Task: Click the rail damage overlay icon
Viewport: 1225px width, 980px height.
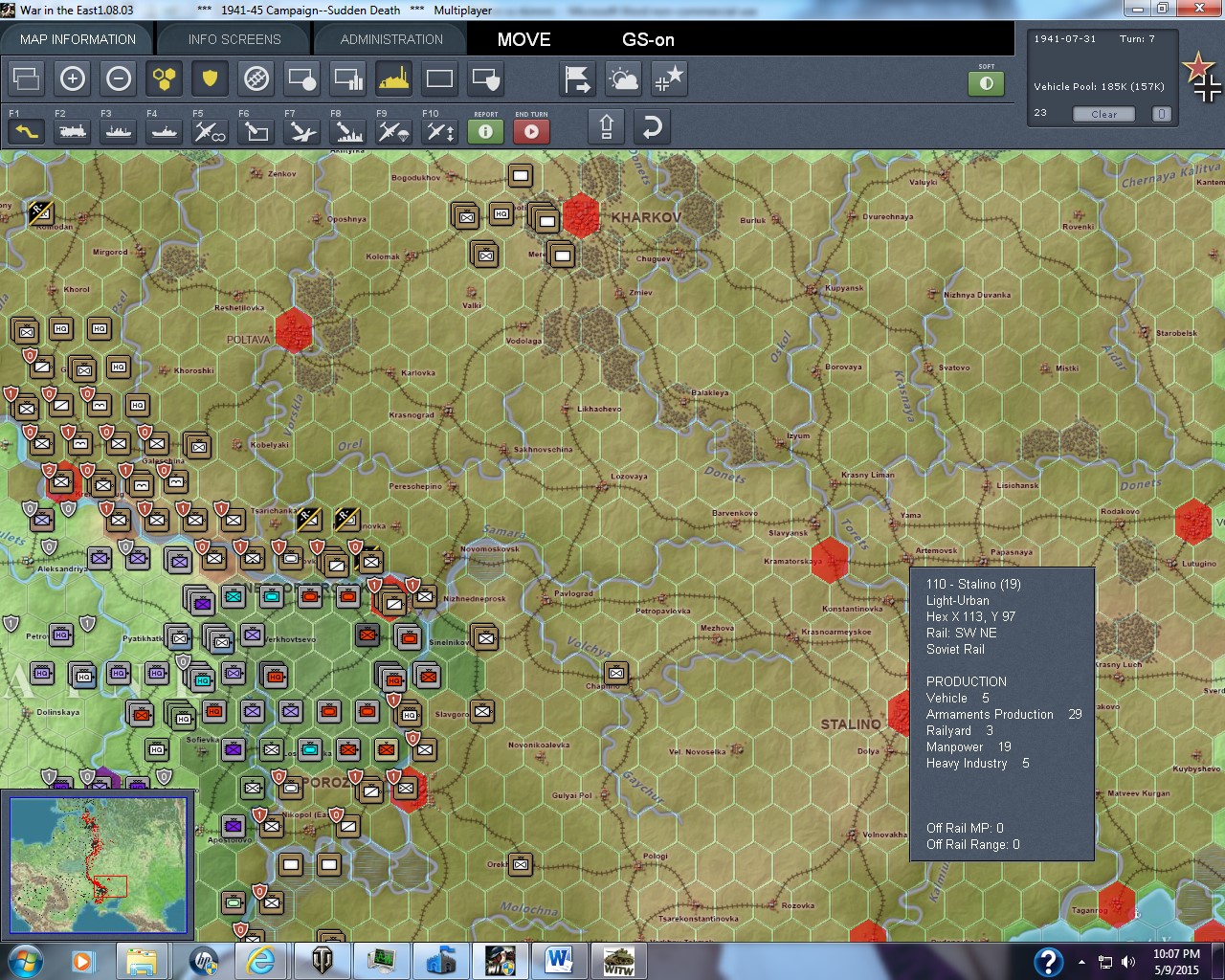Action: [255, 78]
